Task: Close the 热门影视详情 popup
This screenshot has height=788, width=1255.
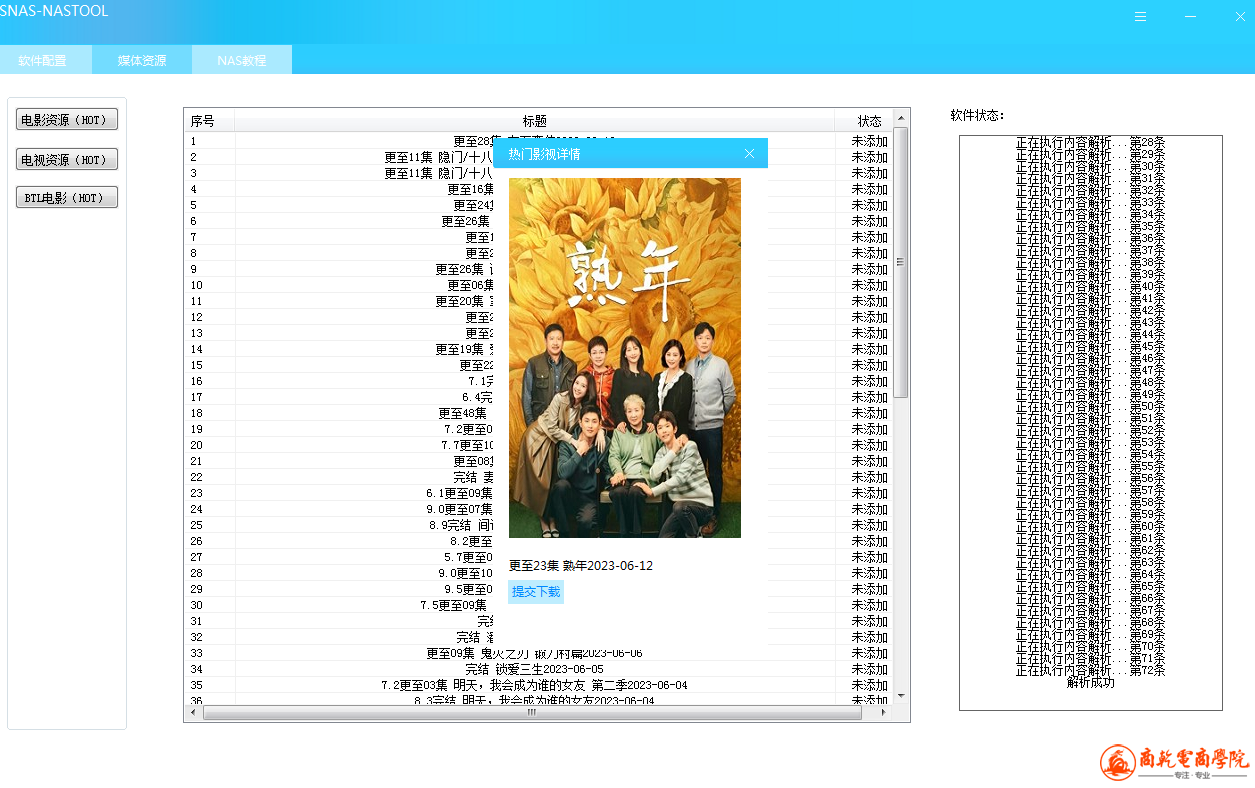Action: tap(750, 153)
